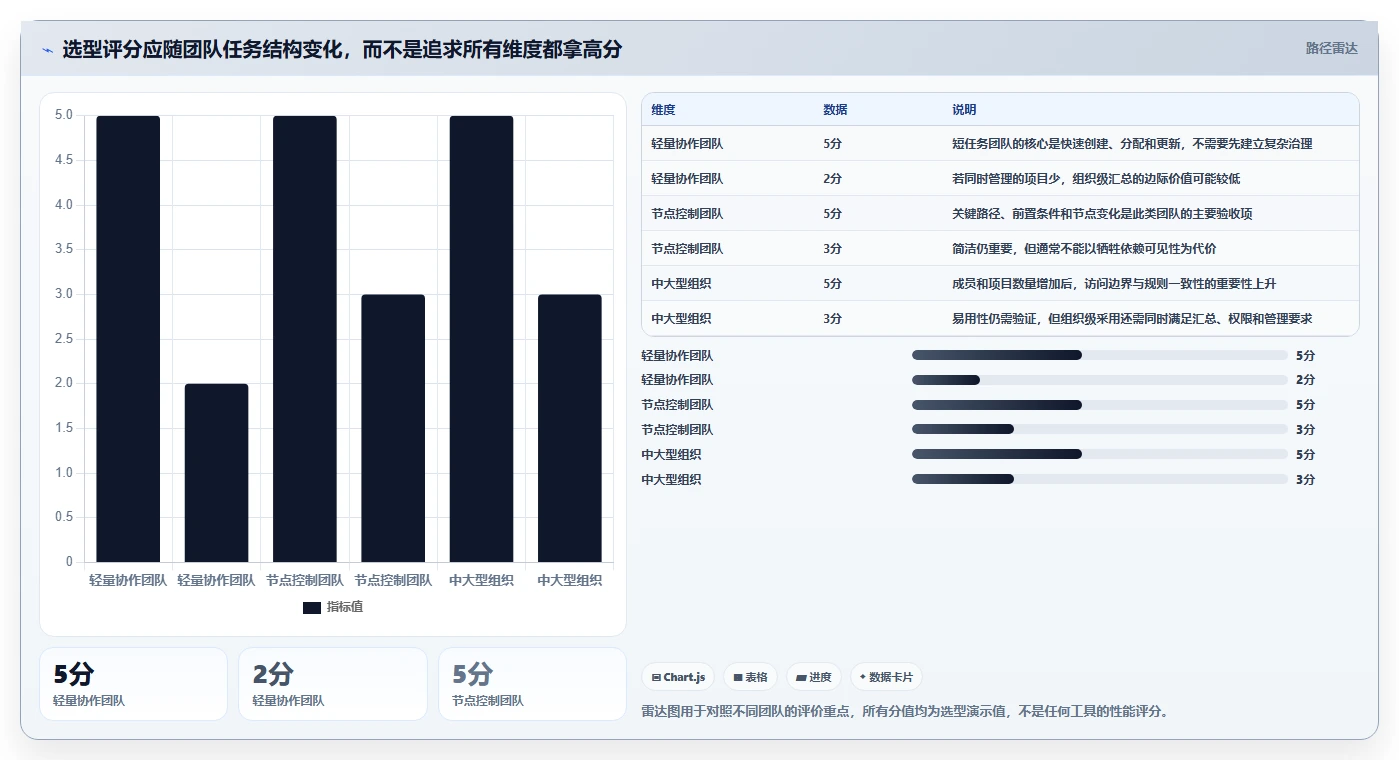Click the 中大型组织 bar reaching 5.0
1399x760 pixels.
tap(481, 339)
